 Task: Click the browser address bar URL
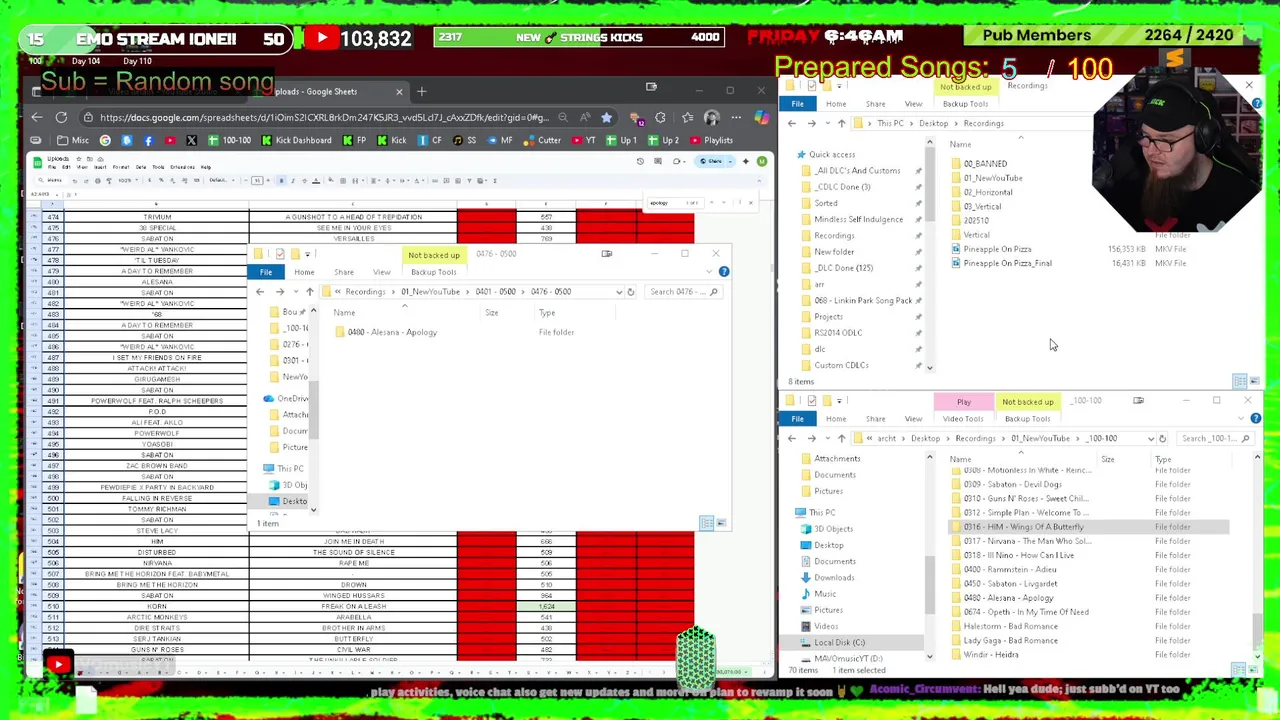point(324,117)
